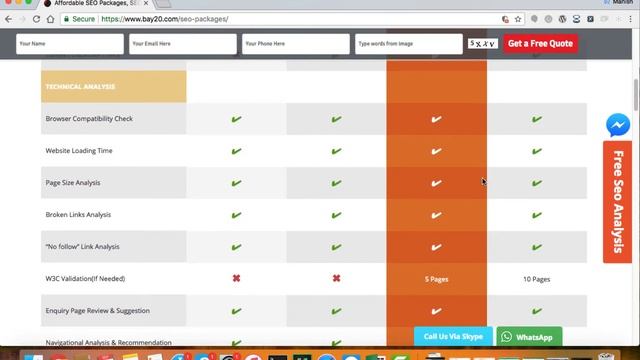Click the browser forward arrow
The height and width of the screenshot is (360, 640).
pos(22,19)
